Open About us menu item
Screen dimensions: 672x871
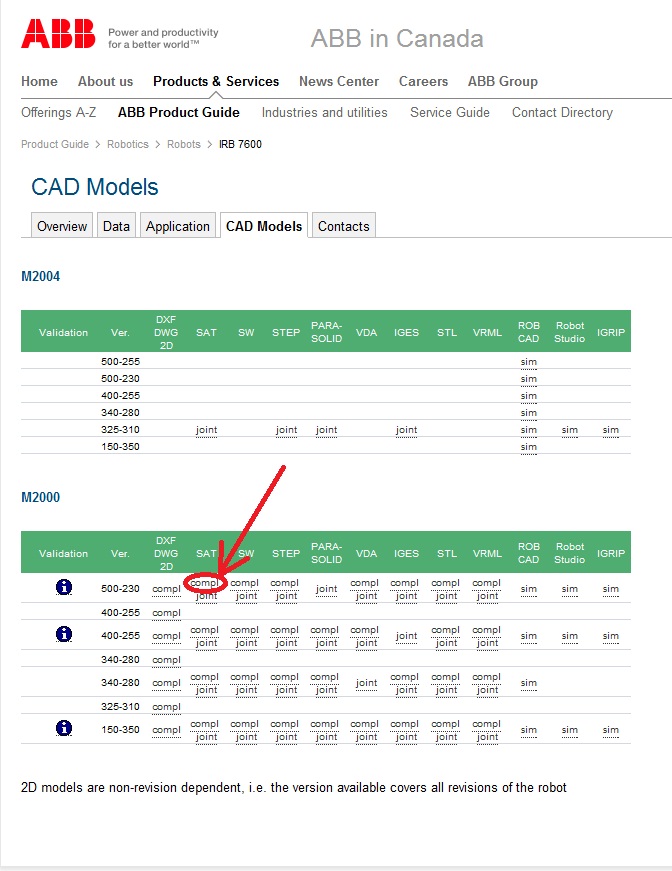(x=106, y=81)
